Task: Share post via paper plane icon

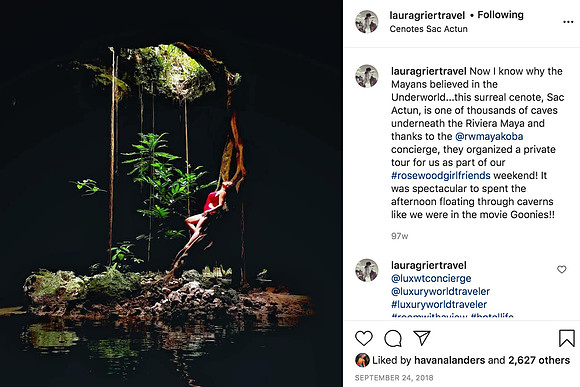Action: click(422, 338)
